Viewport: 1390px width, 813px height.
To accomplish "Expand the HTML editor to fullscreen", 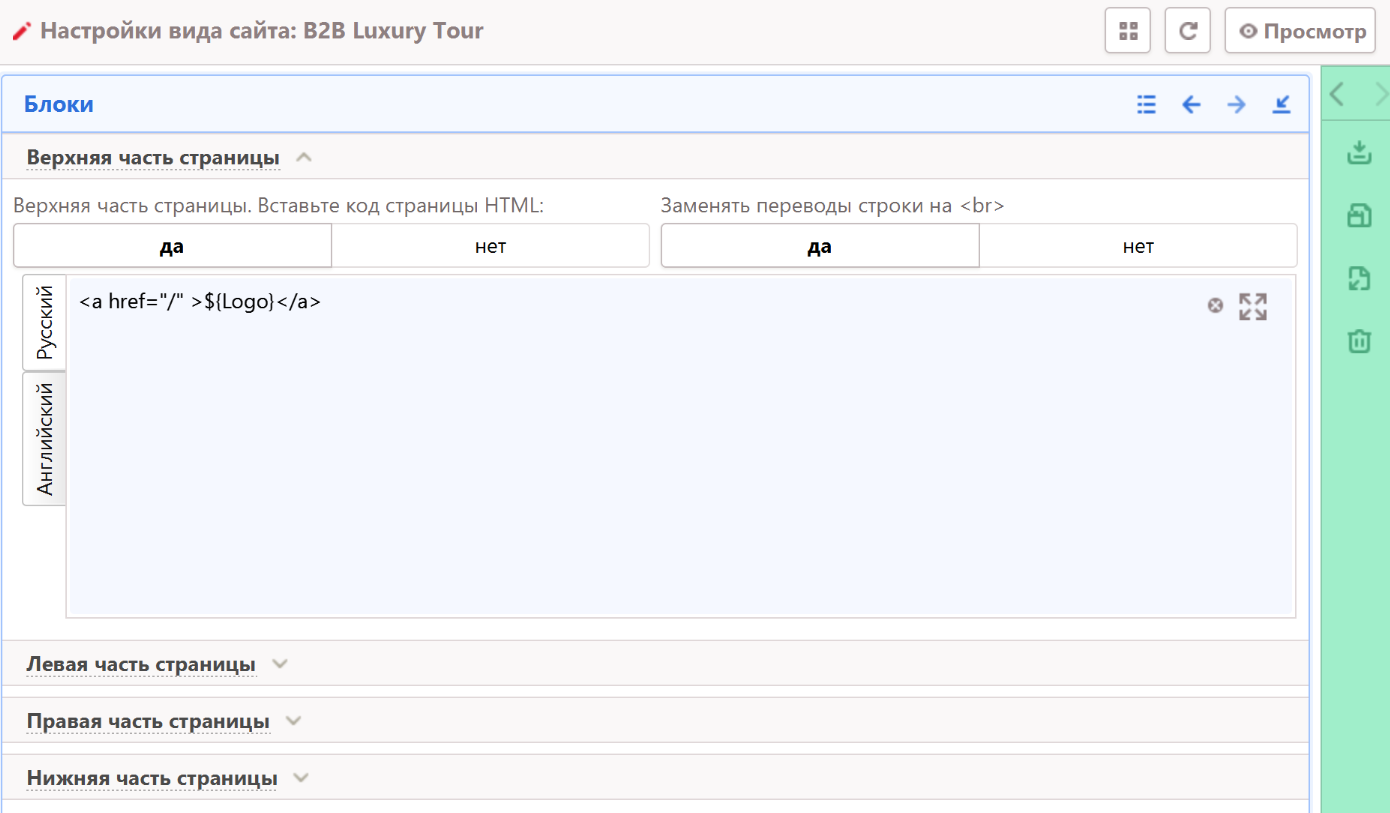I will coord(1253,306).
